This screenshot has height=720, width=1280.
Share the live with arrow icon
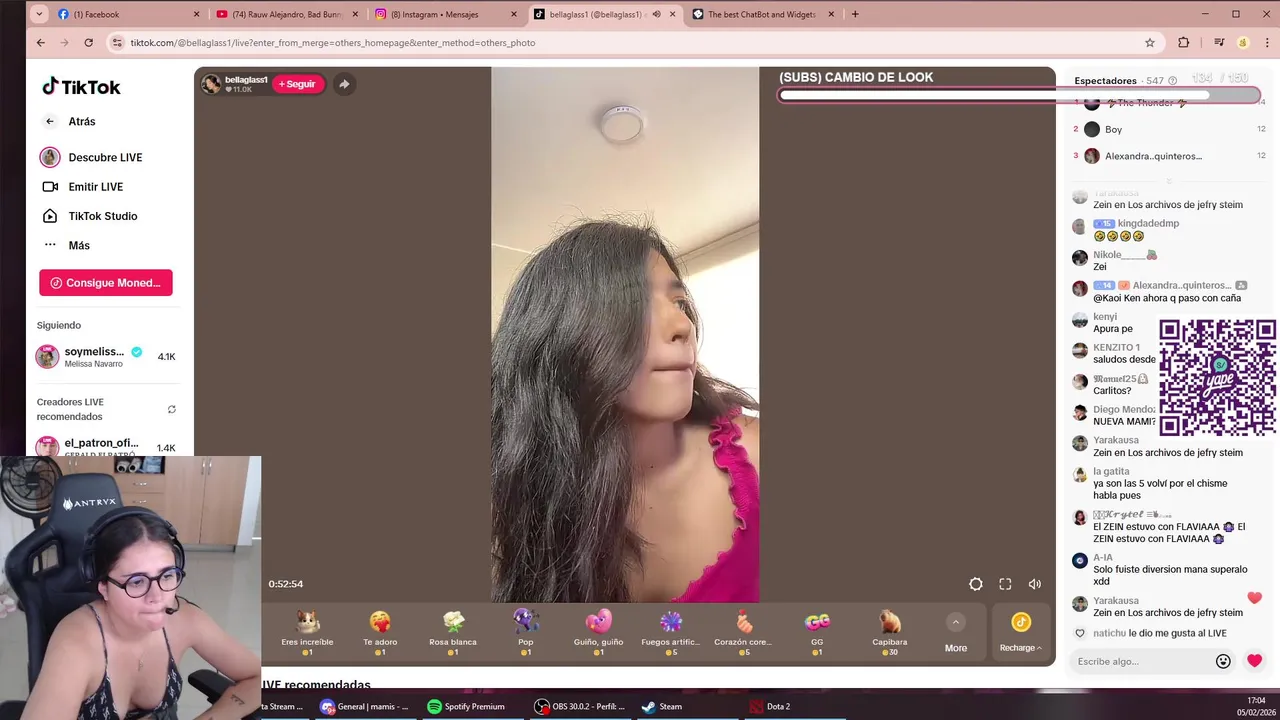pos(344,84)
